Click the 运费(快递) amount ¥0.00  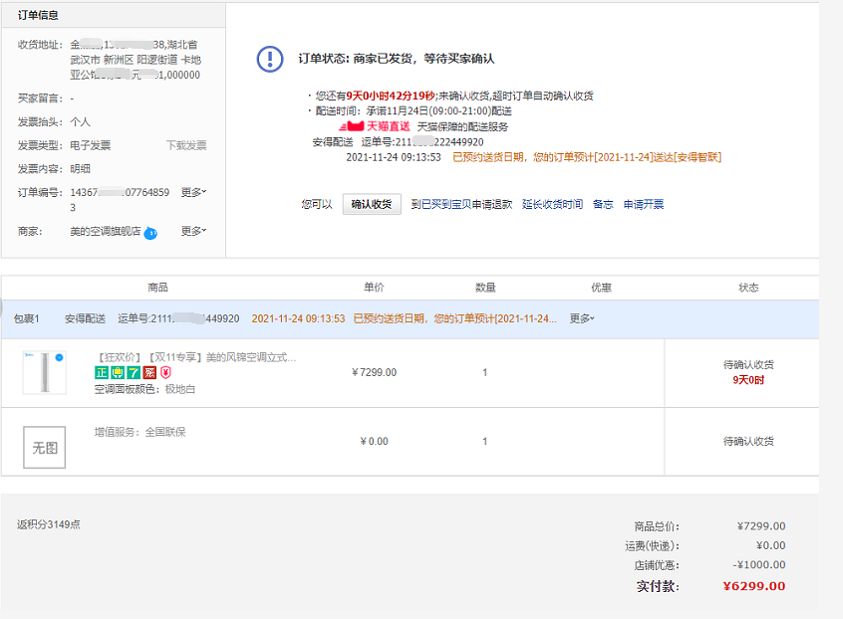(x=771, y=545)
